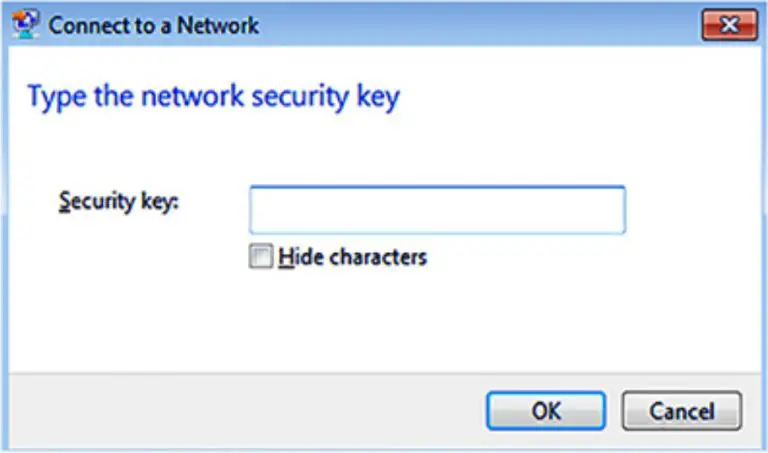Close the Connect to a Network dialog
This screenshot has height=453, width=768.
pyautogui.click(x=729, y=24)
